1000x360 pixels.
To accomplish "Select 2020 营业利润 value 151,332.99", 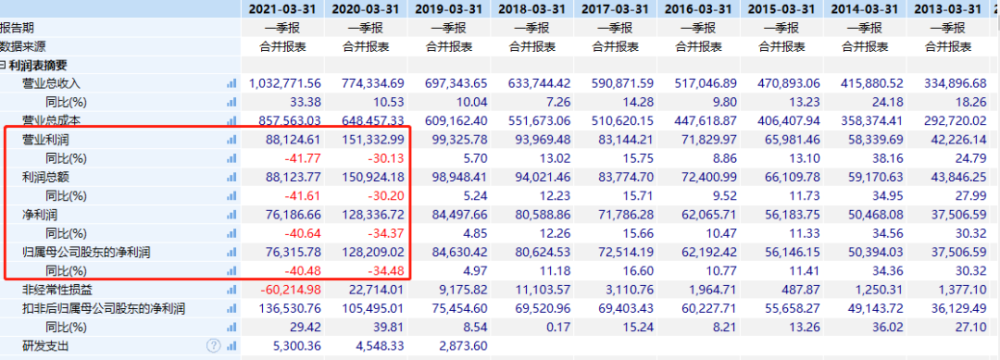I will (x=374, y=140).
